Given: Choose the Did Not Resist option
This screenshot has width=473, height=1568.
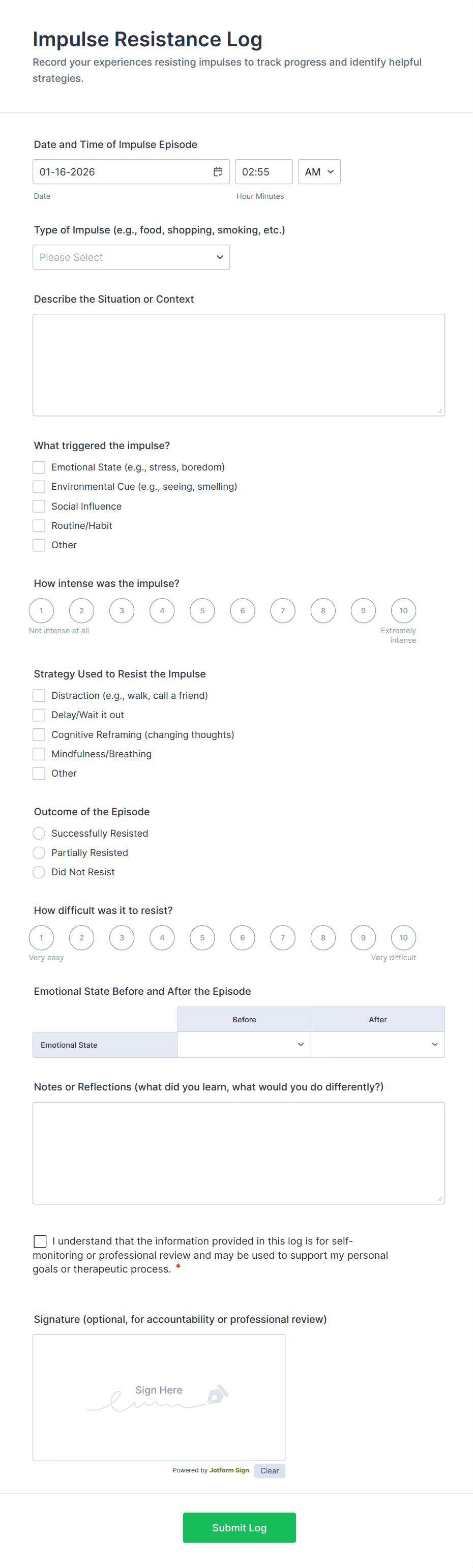Looking at the screenshot, I should [39, 872].
